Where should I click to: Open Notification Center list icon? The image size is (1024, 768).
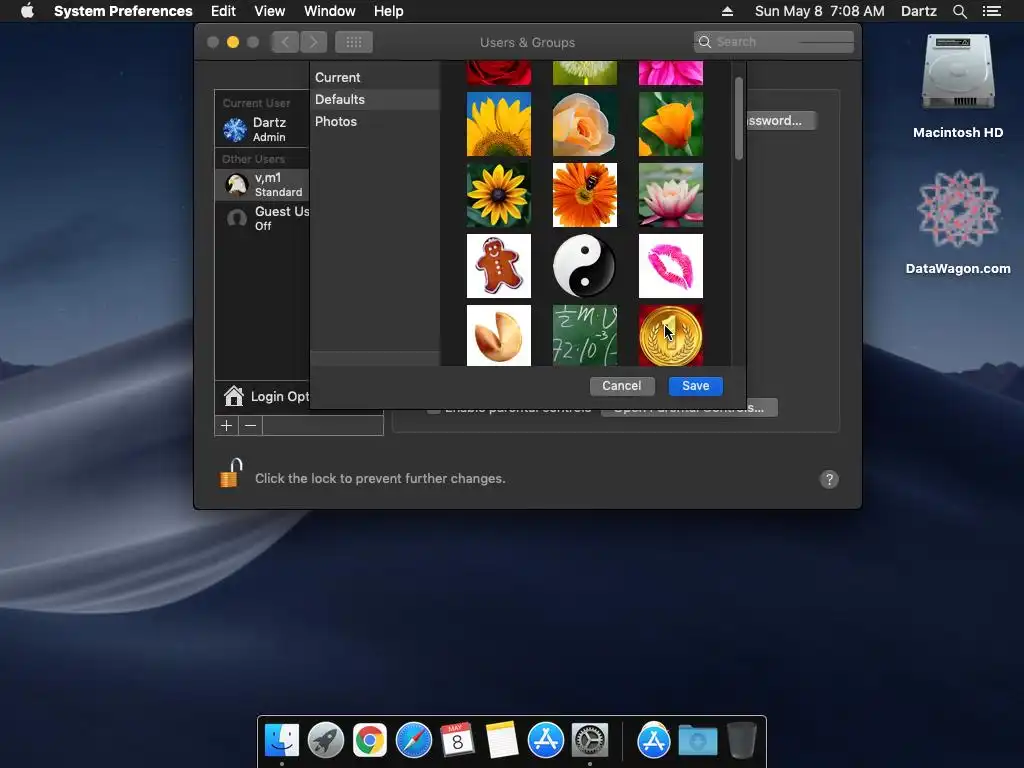(992, 11)
